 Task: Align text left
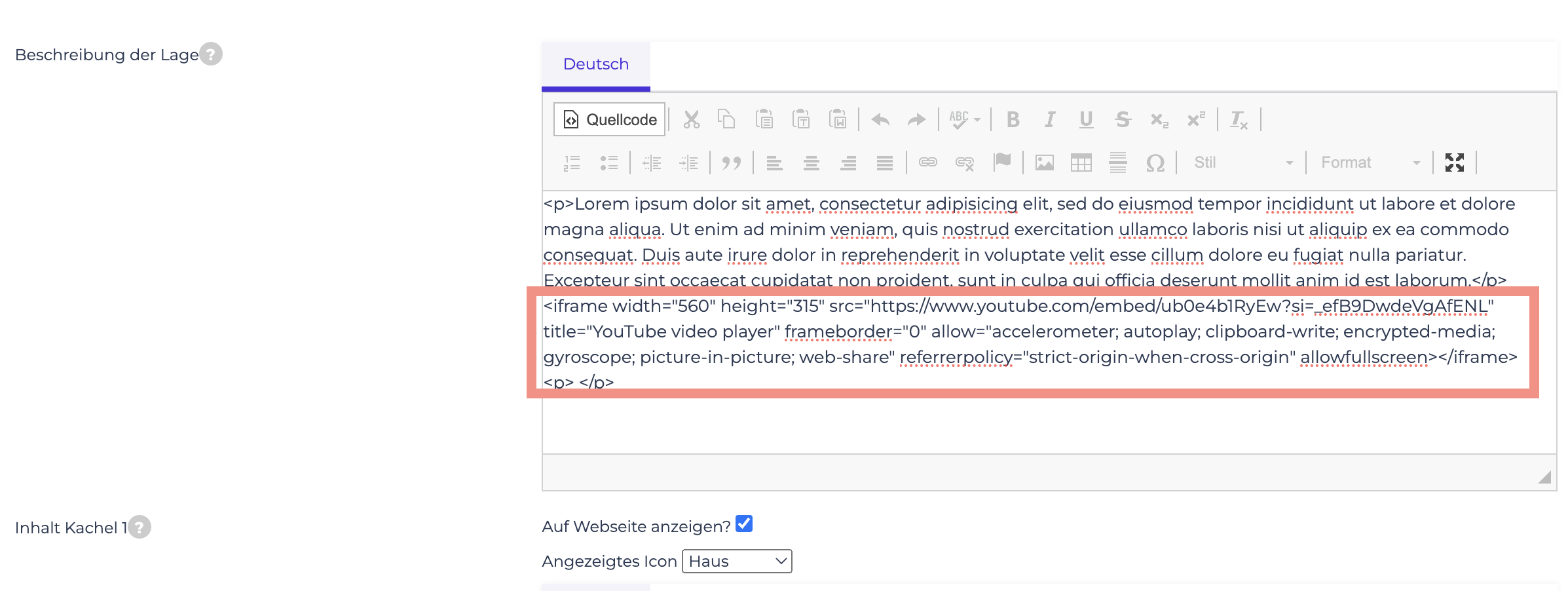coord(774,162)
